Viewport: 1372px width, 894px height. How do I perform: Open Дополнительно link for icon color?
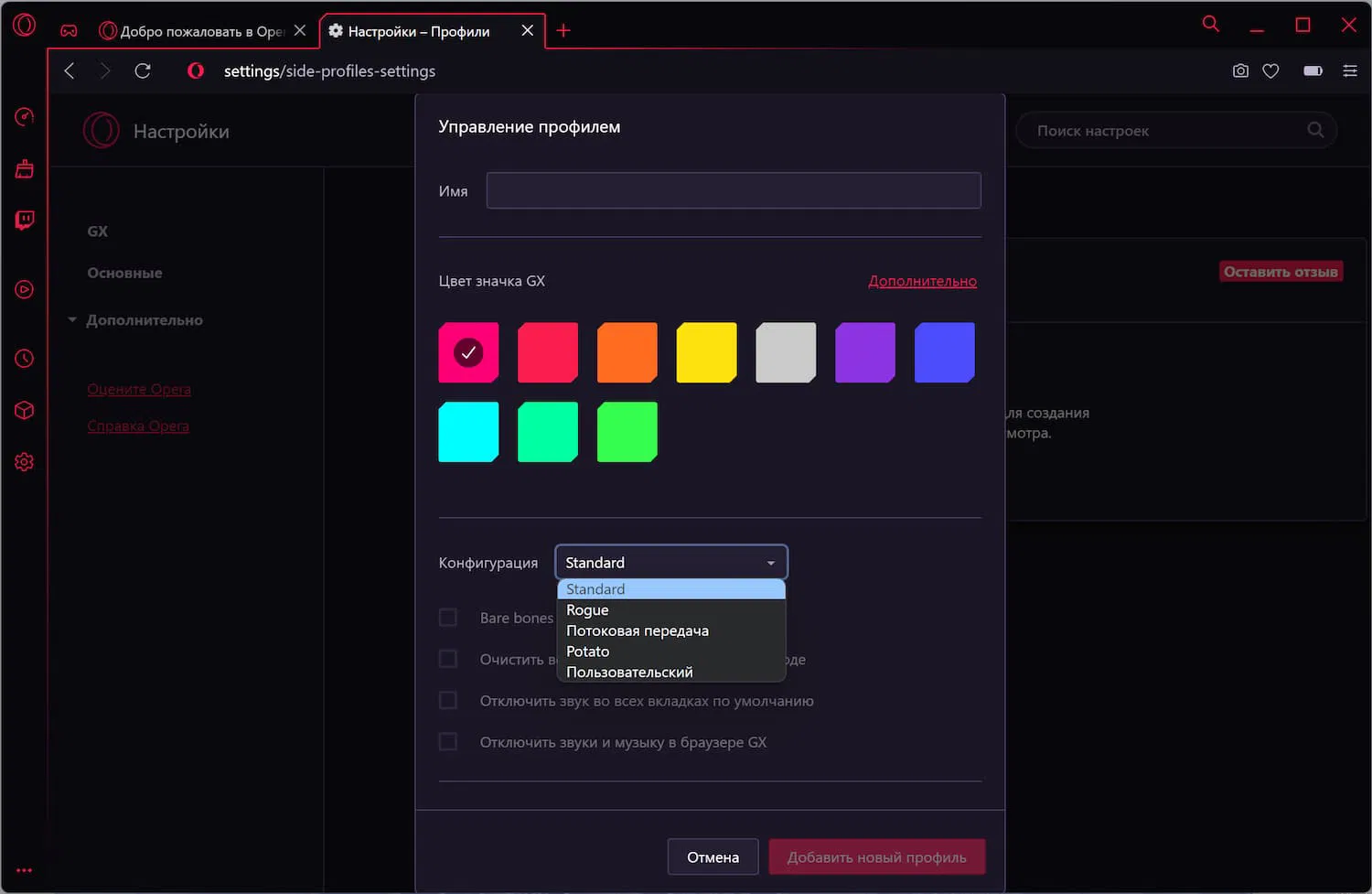pos(922,281)
